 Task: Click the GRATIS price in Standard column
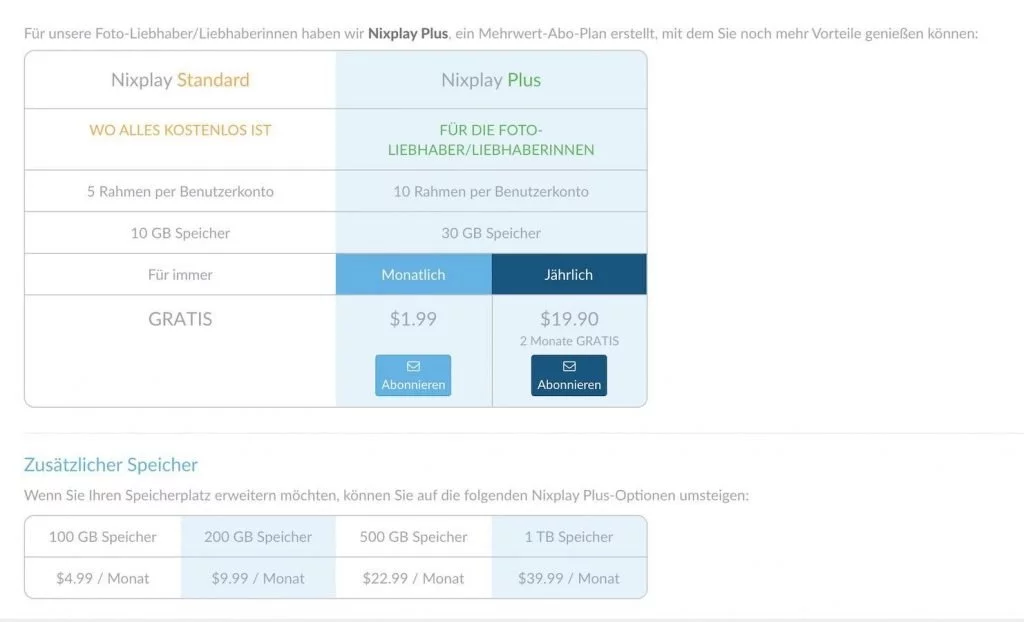180,319
